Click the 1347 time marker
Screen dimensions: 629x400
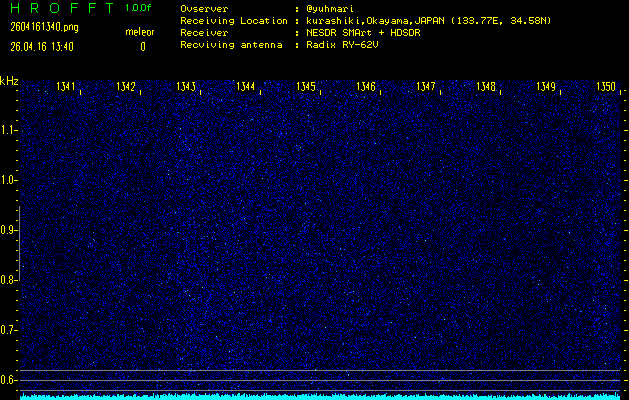click(x=426, y=87)
